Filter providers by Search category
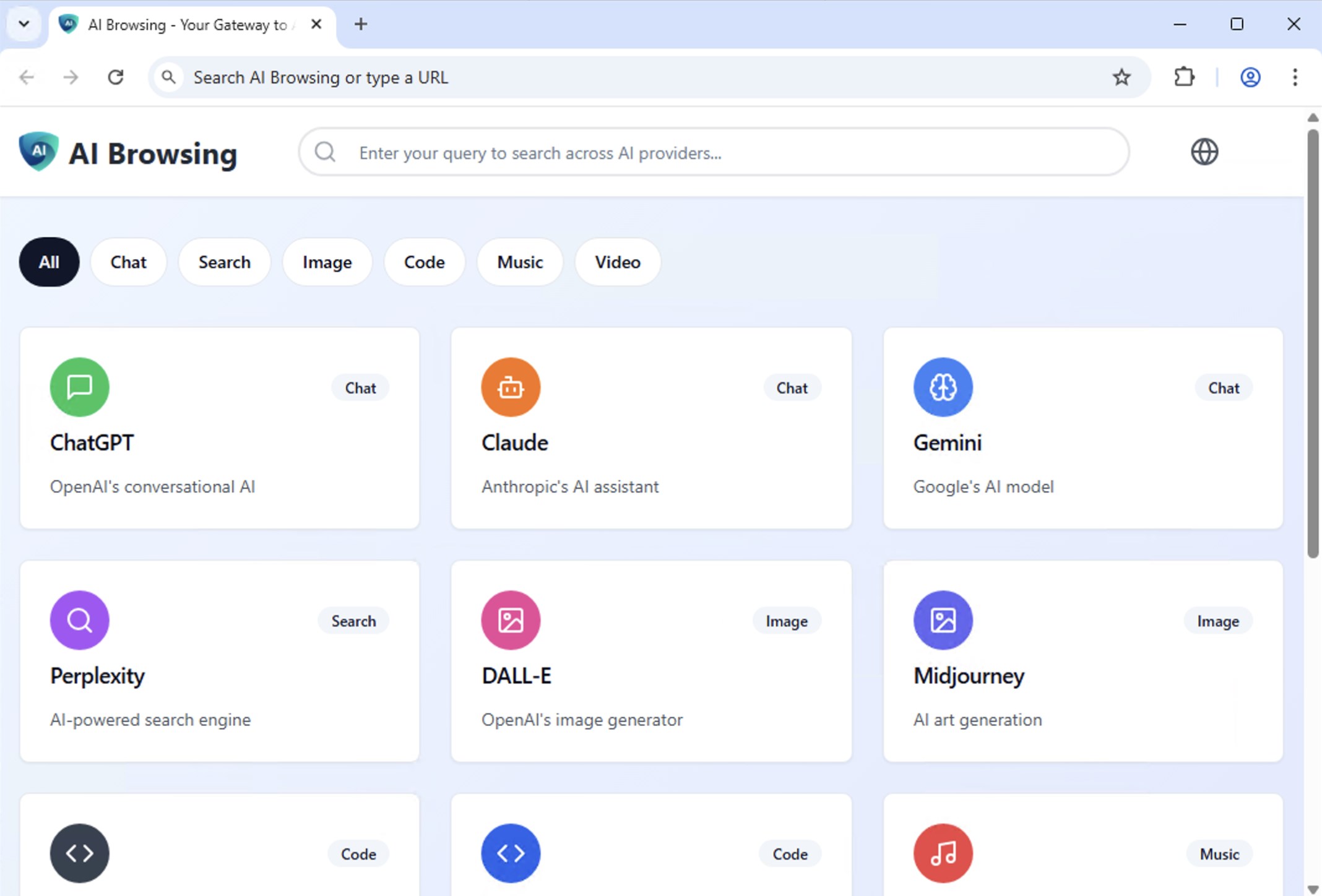 [224, 262]
